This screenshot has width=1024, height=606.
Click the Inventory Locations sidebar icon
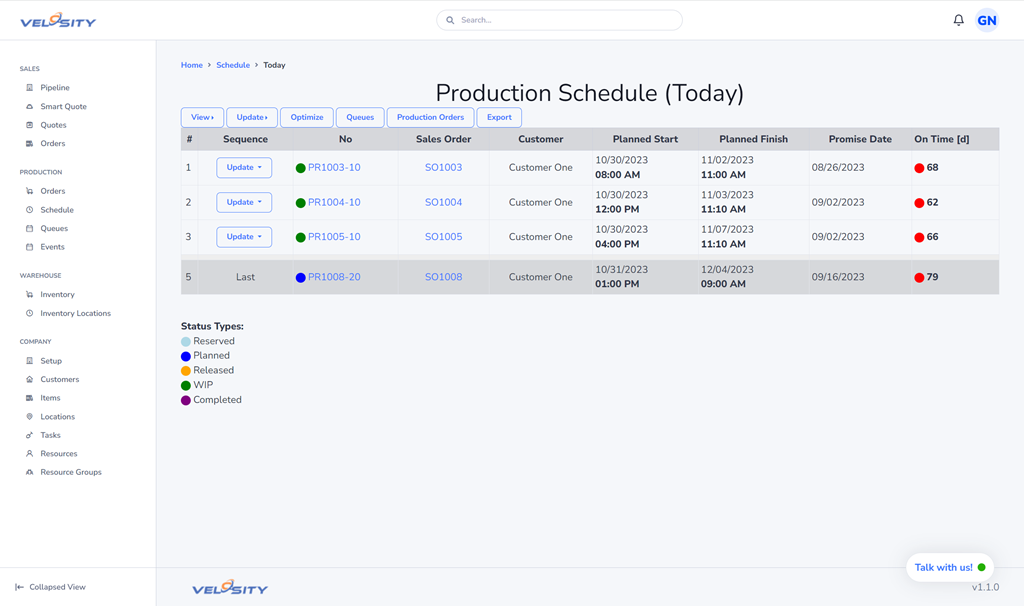point(29,314)
